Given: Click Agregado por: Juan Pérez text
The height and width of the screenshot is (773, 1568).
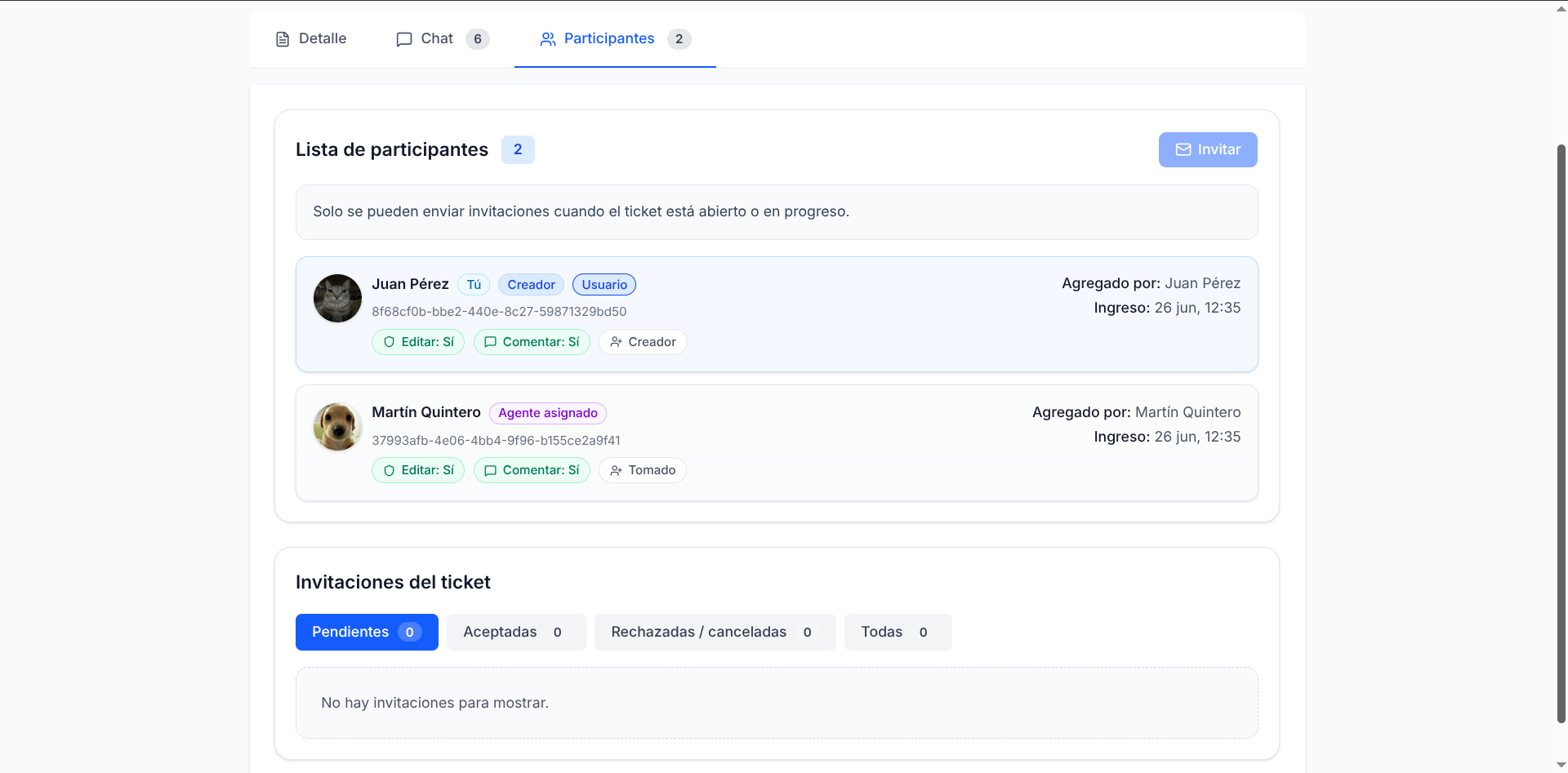Looking at the screenshot, I should tap(1151, 283).
